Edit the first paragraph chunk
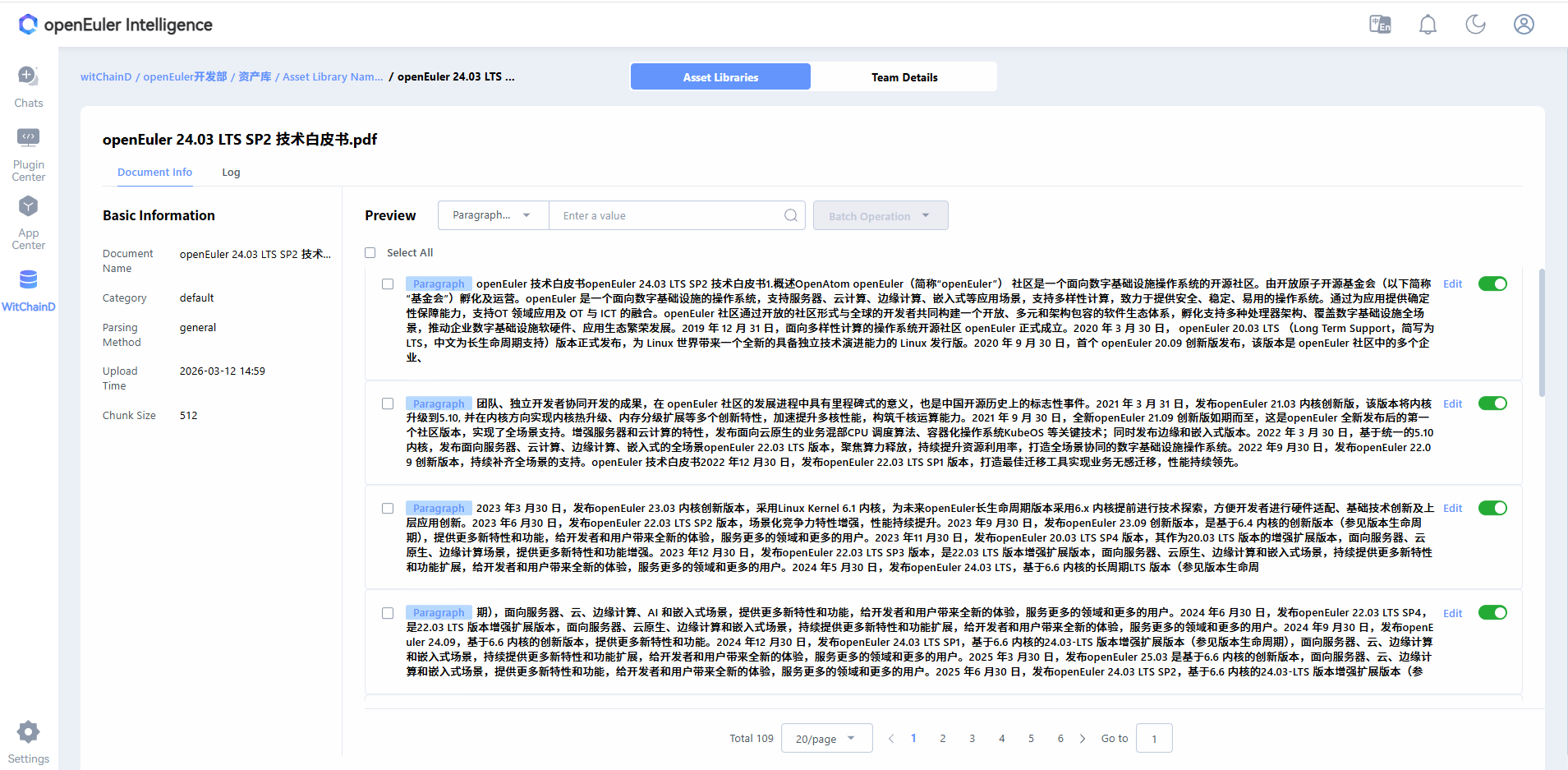The width and height of the screenshot is (1568, 770). click(x=1452, y=284)
